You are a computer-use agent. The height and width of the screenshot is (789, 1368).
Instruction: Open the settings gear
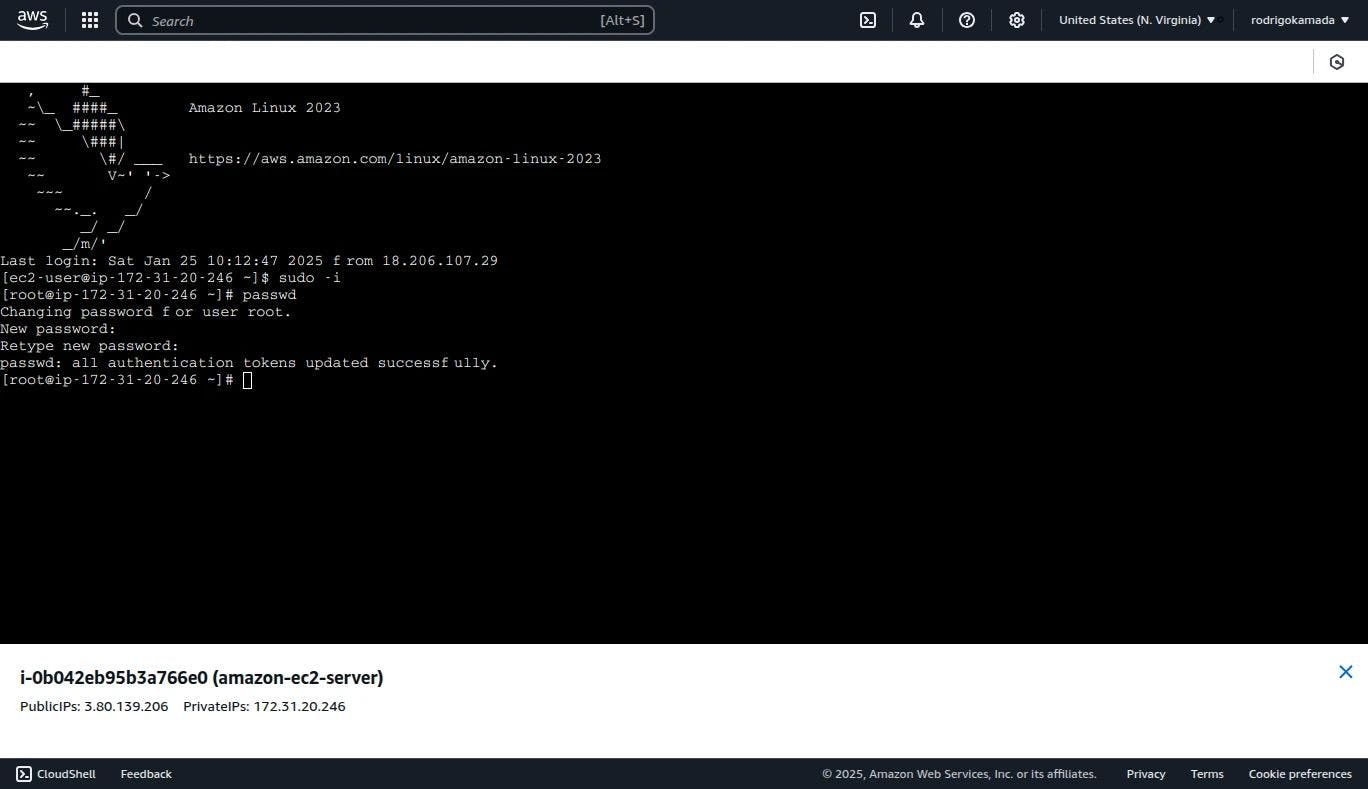[x=1017, y=20]
